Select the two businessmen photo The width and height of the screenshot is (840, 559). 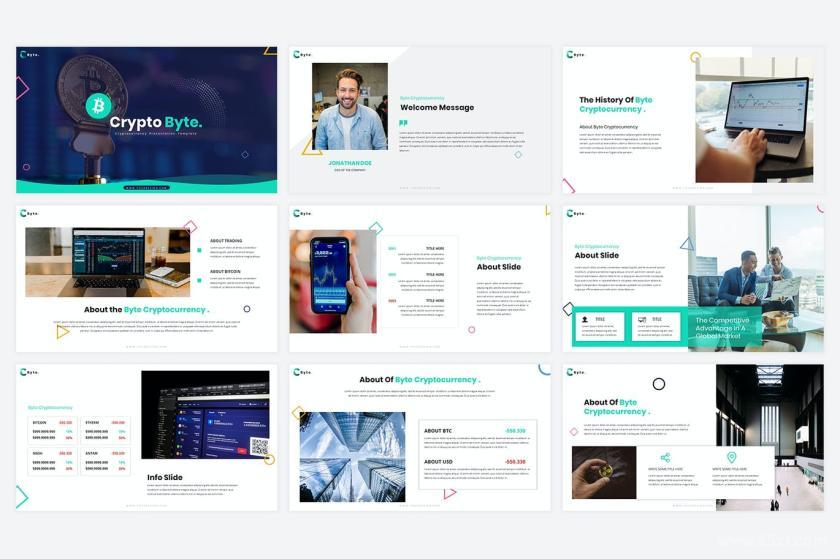[756, 279]
